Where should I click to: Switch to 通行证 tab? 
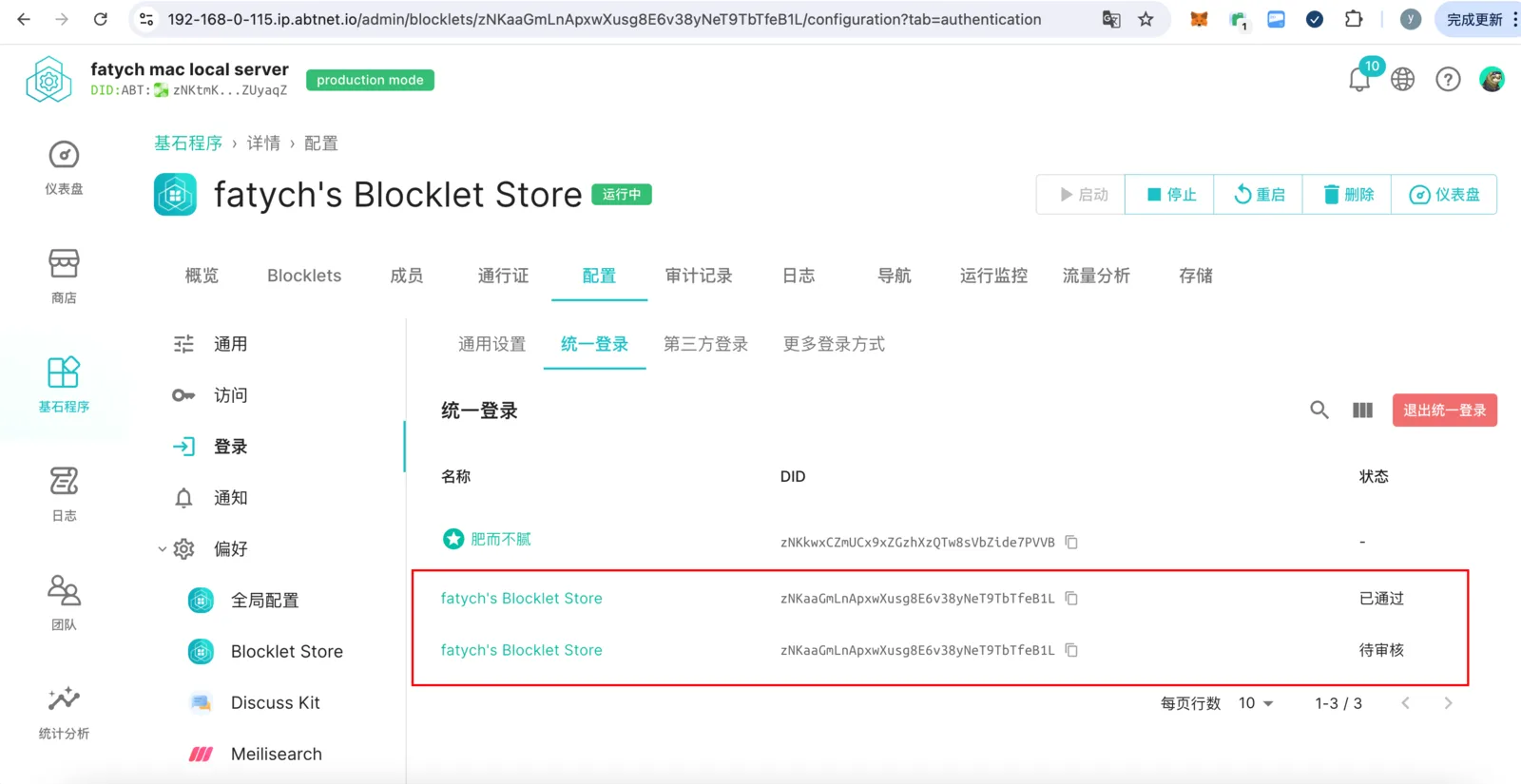point(503,276)
